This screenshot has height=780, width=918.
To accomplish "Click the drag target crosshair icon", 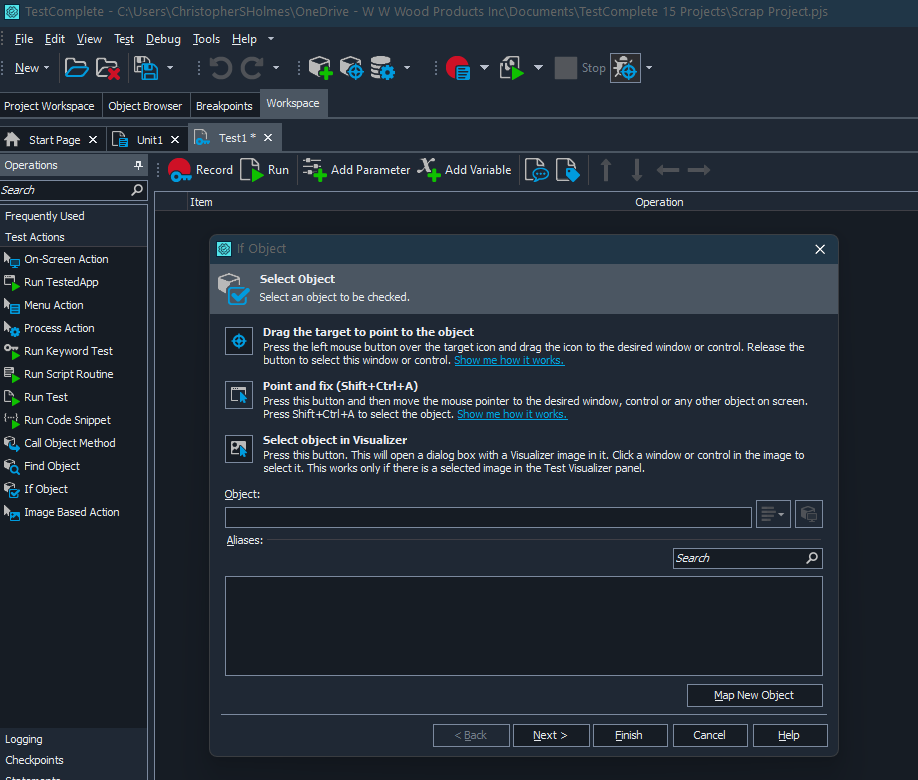I will click(x=239, y=341).
